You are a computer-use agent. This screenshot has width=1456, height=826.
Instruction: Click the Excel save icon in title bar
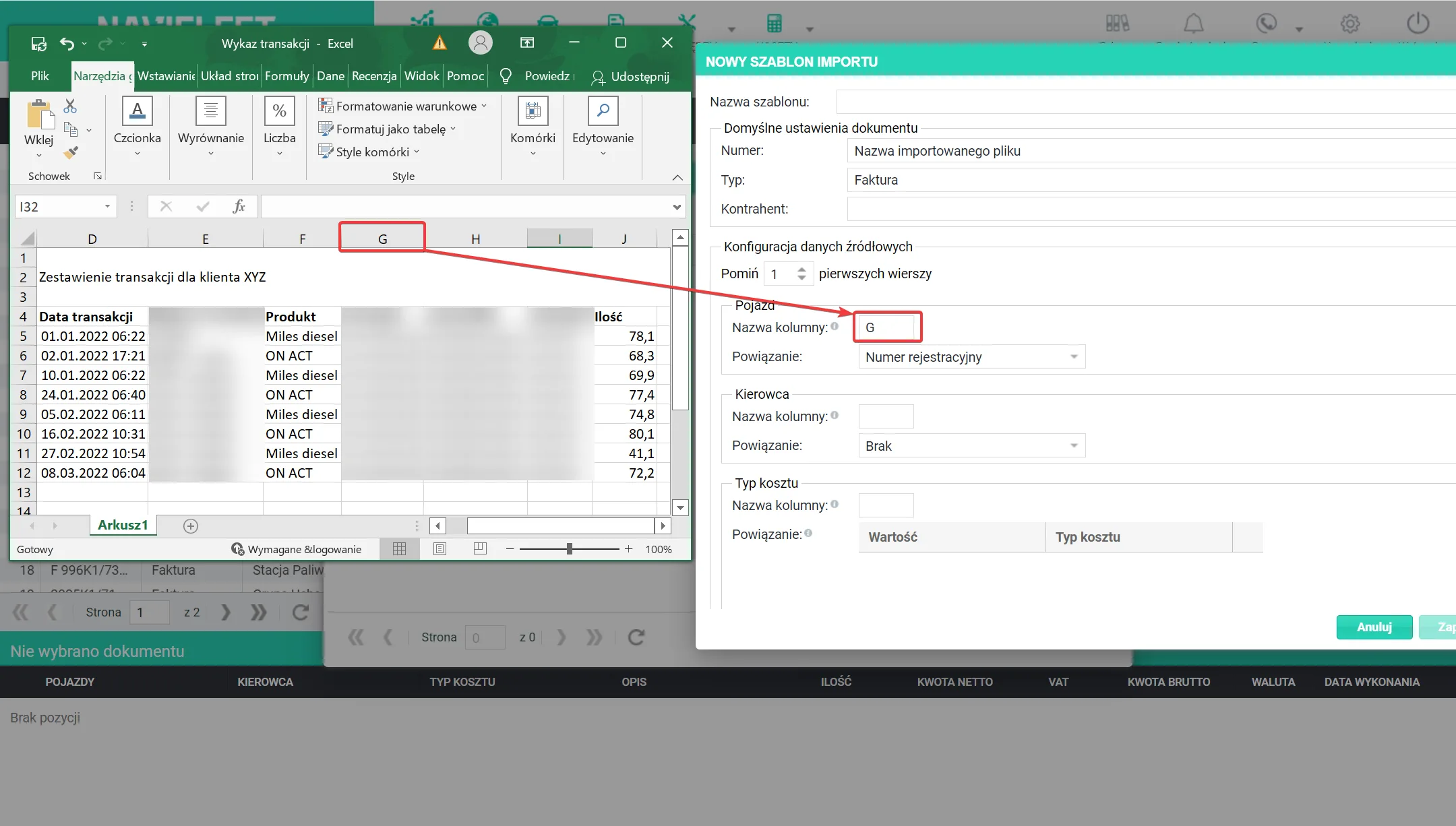click(x=38, y=44)
